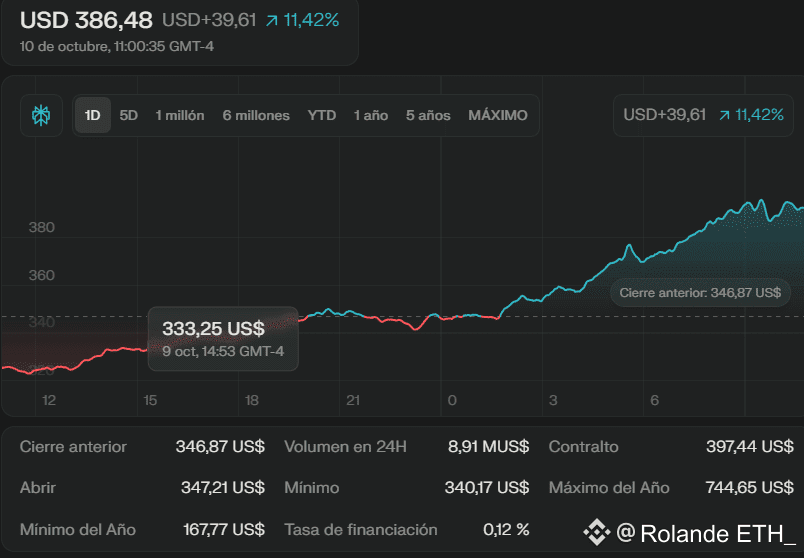Click the USD+39,61 change badge above chart
The height and width of the screenshot is (558, 804).
[665, 115]
